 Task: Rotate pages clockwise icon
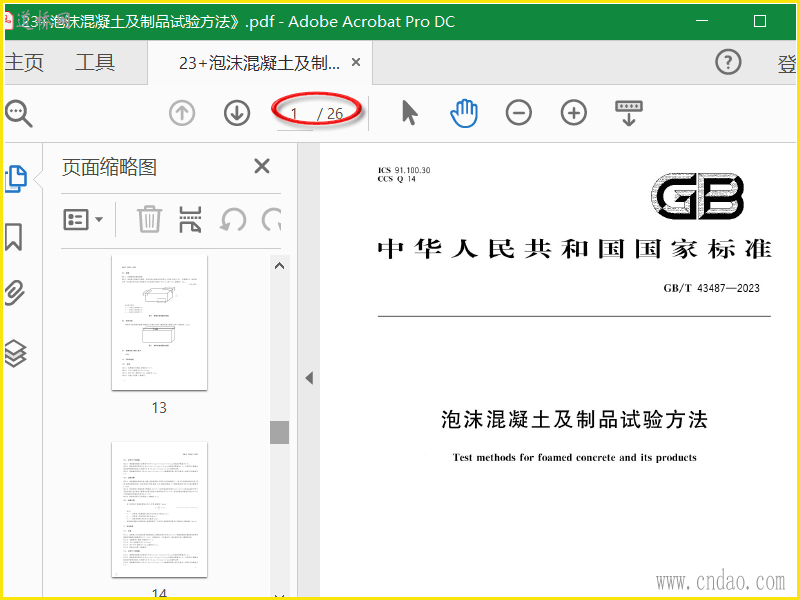pyautogui.click(x=272, y=220)
